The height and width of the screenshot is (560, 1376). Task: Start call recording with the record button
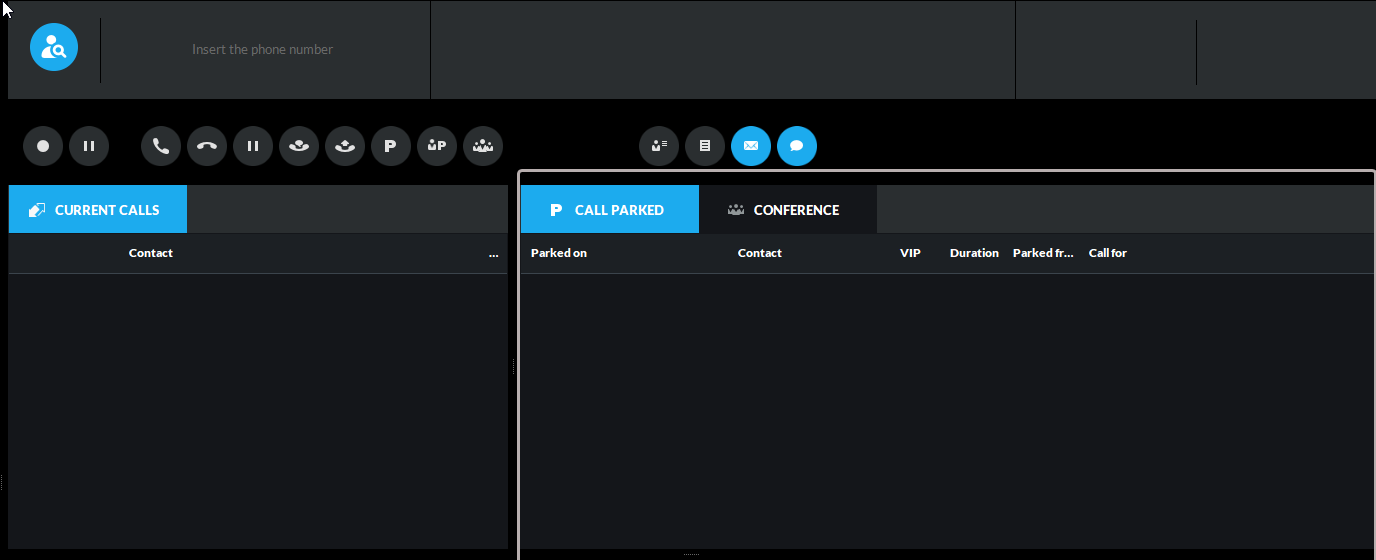pyautogui.click(x=43, y=146)
